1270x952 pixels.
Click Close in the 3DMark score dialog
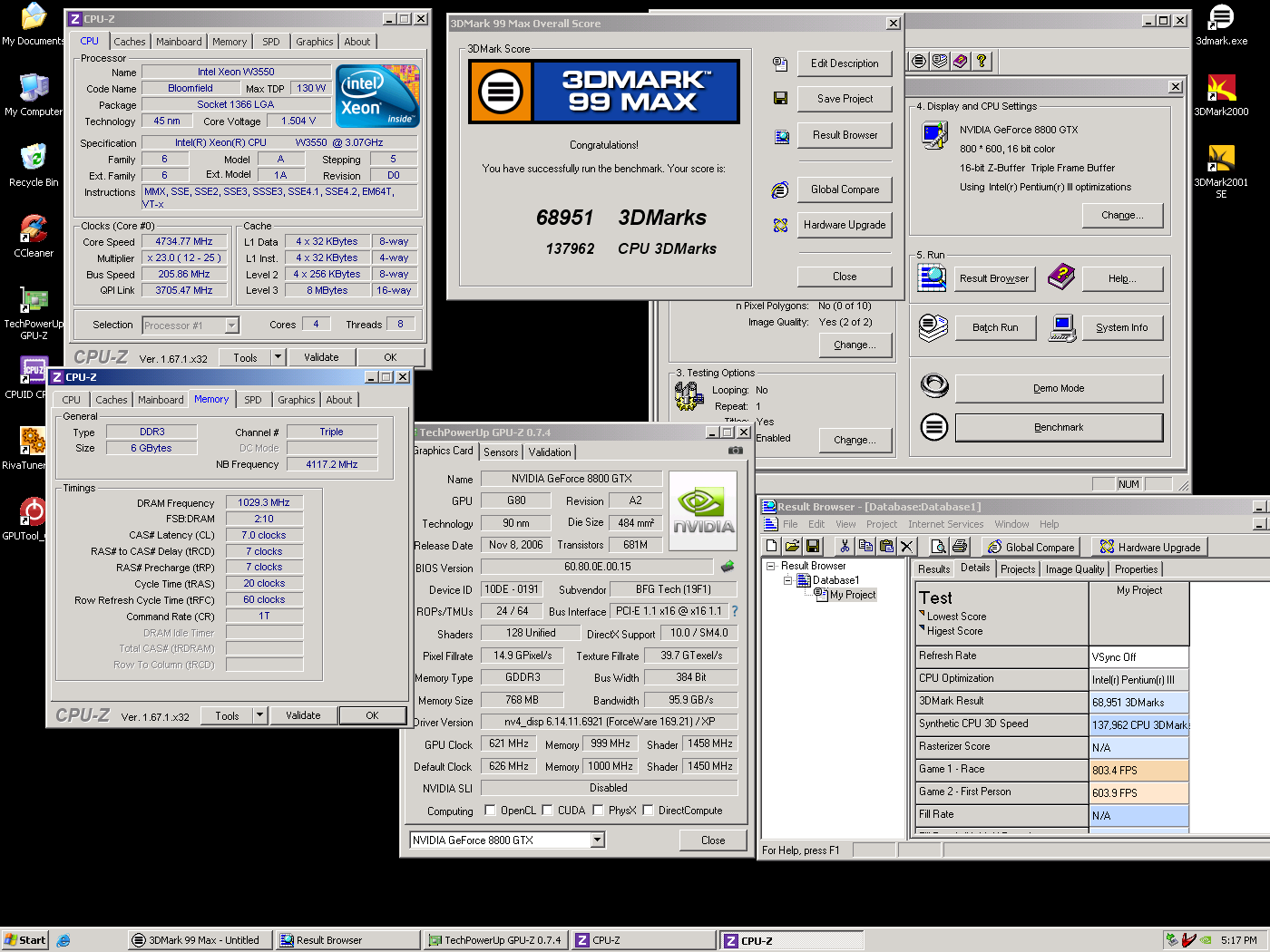point(845,277)
